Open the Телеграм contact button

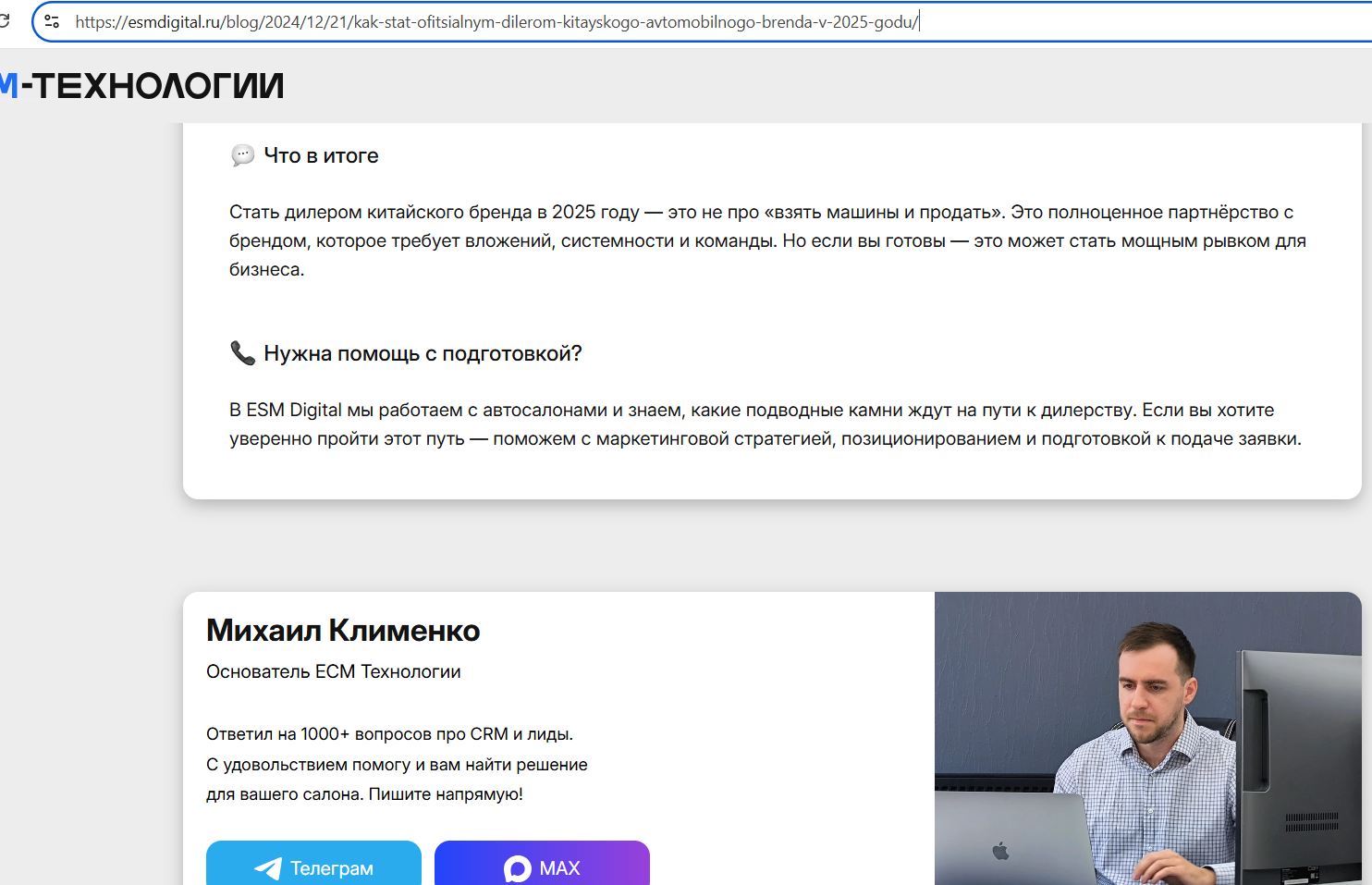[313, 867]
